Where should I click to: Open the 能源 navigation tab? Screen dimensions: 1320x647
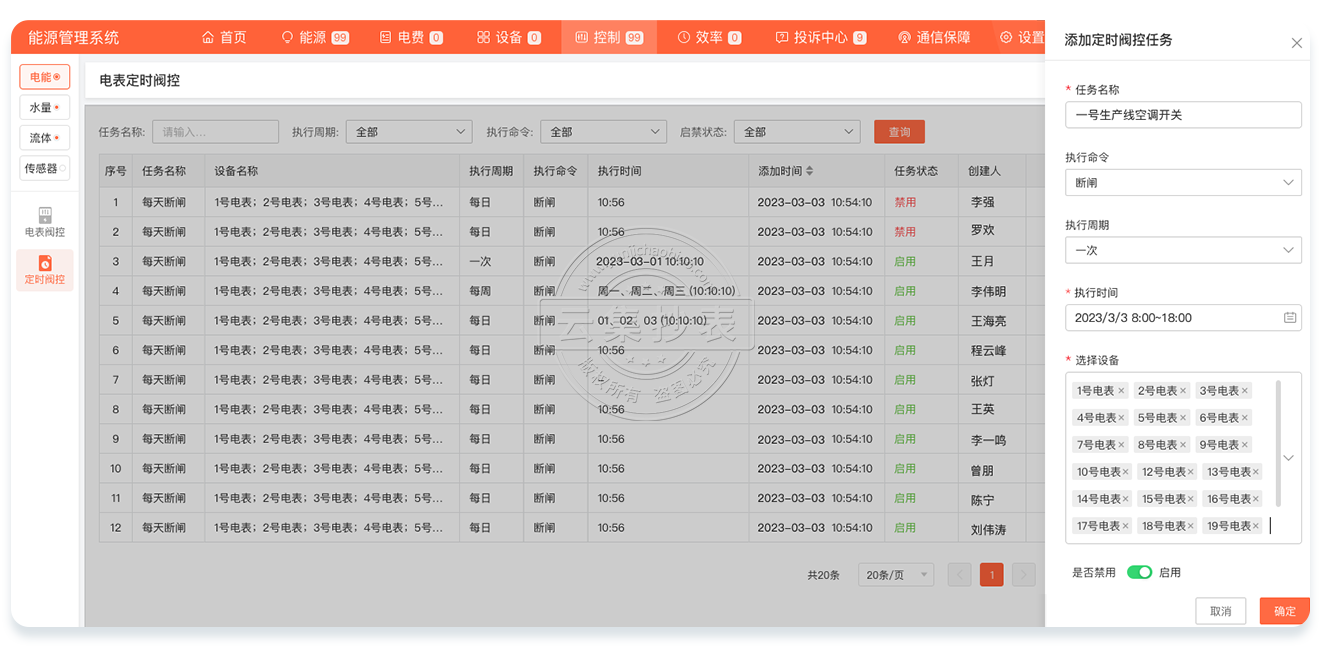tap(314, 38)
